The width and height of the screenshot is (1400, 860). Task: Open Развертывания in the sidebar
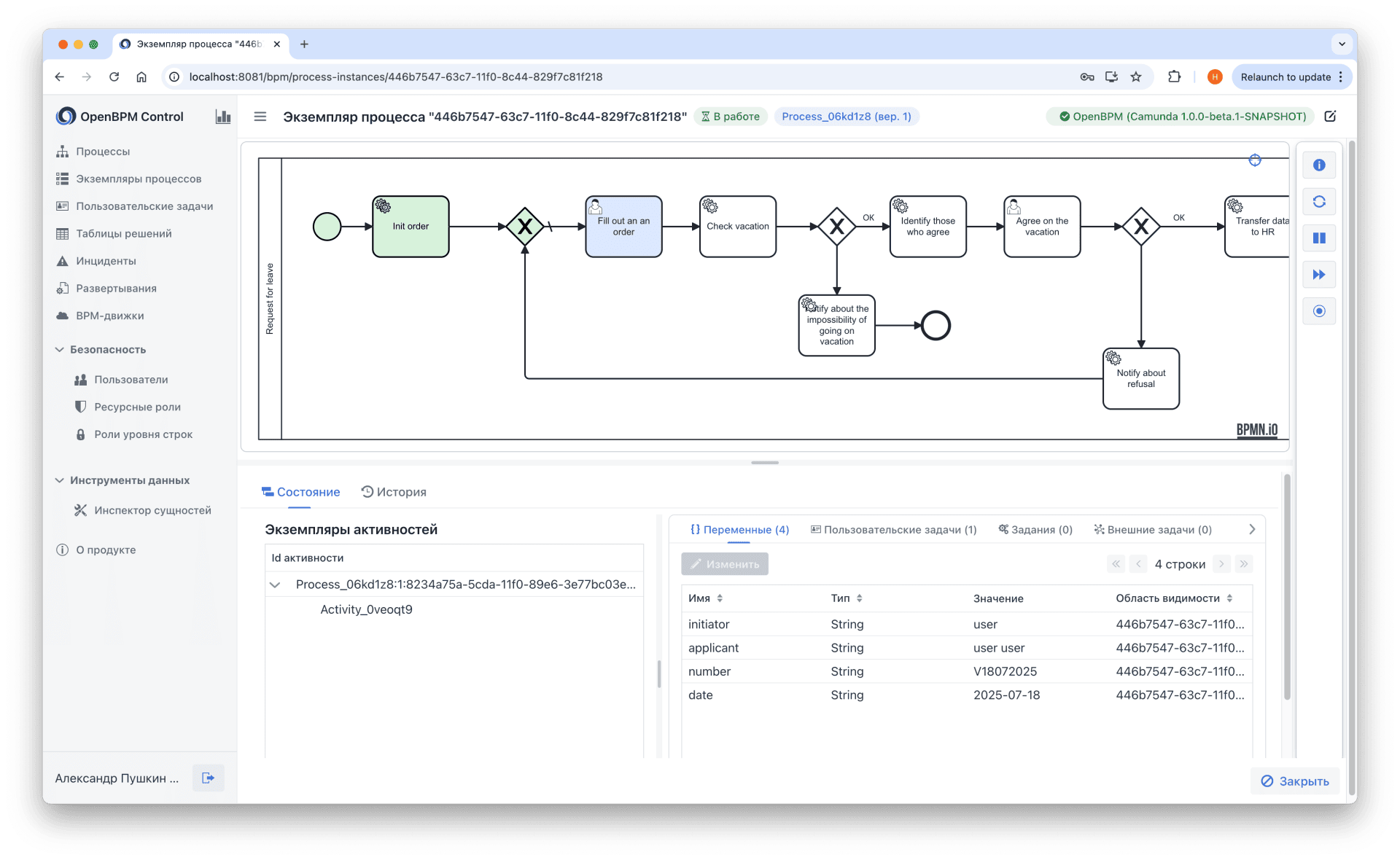click(116, 289)
